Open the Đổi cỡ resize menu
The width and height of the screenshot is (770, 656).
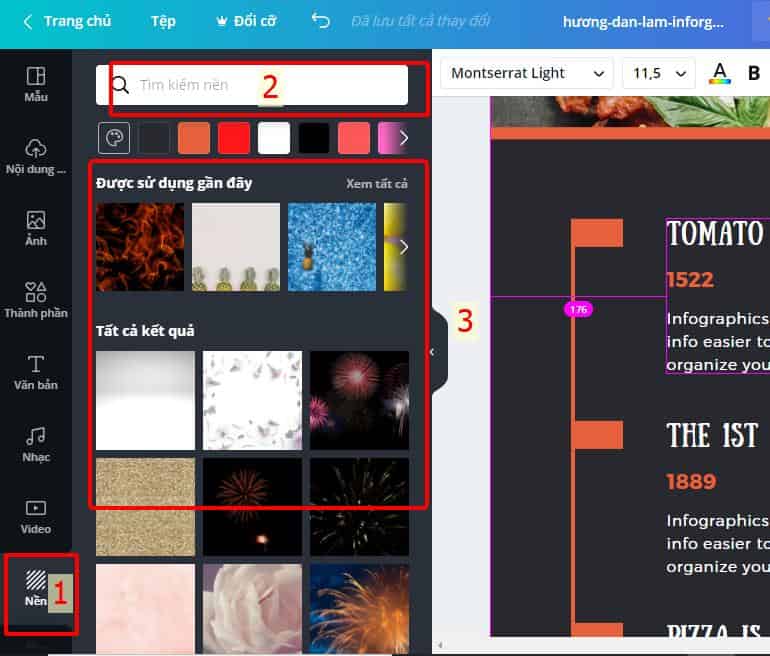(x=246, y=21)
